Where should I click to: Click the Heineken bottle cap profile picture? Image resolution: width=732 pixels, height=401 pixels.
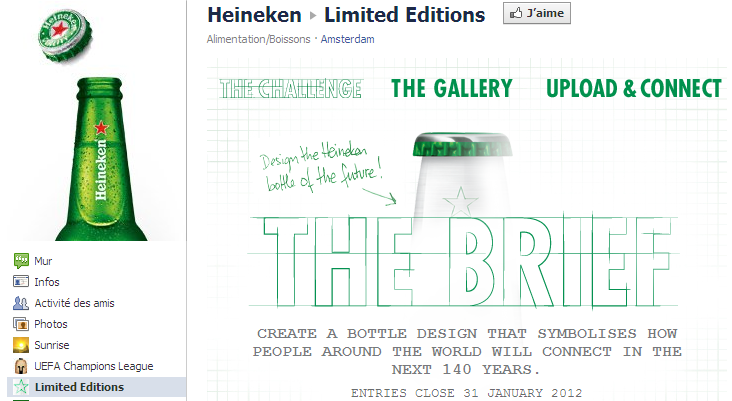(64, 36)
